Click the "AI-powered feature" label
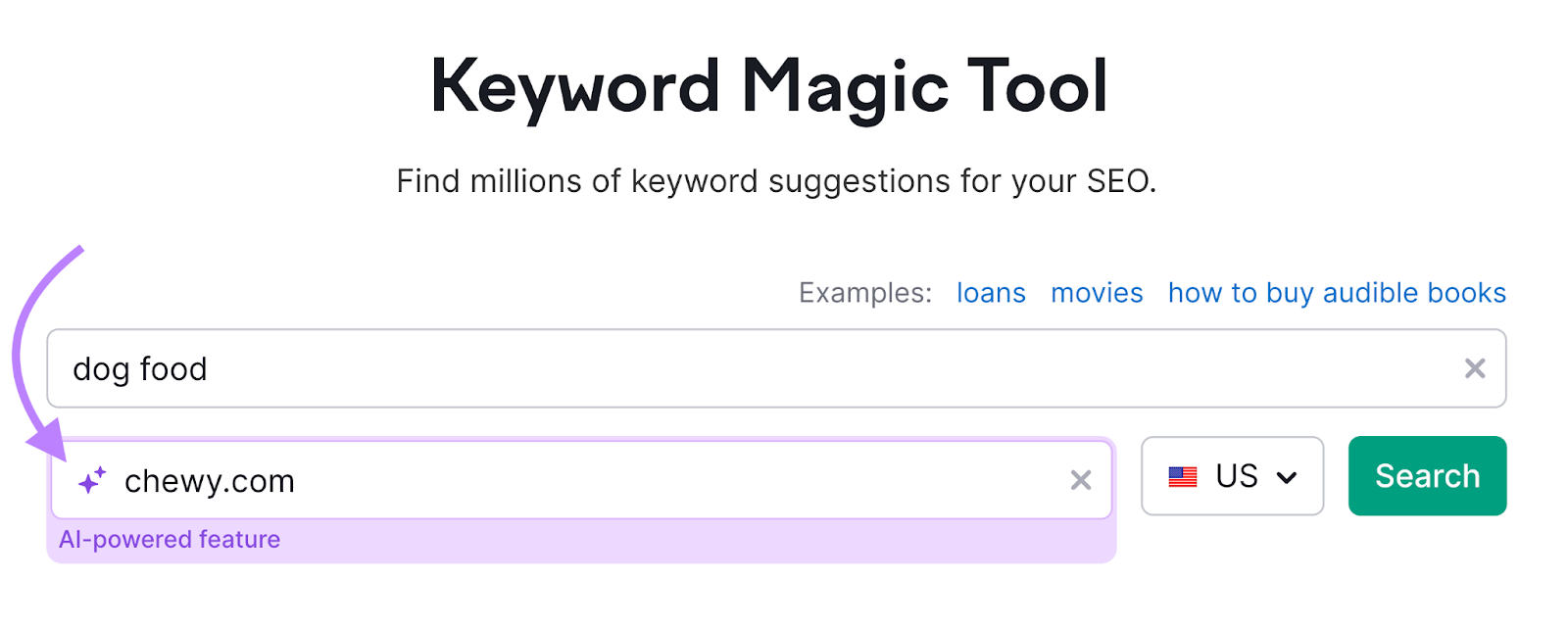 click(170, 540)
